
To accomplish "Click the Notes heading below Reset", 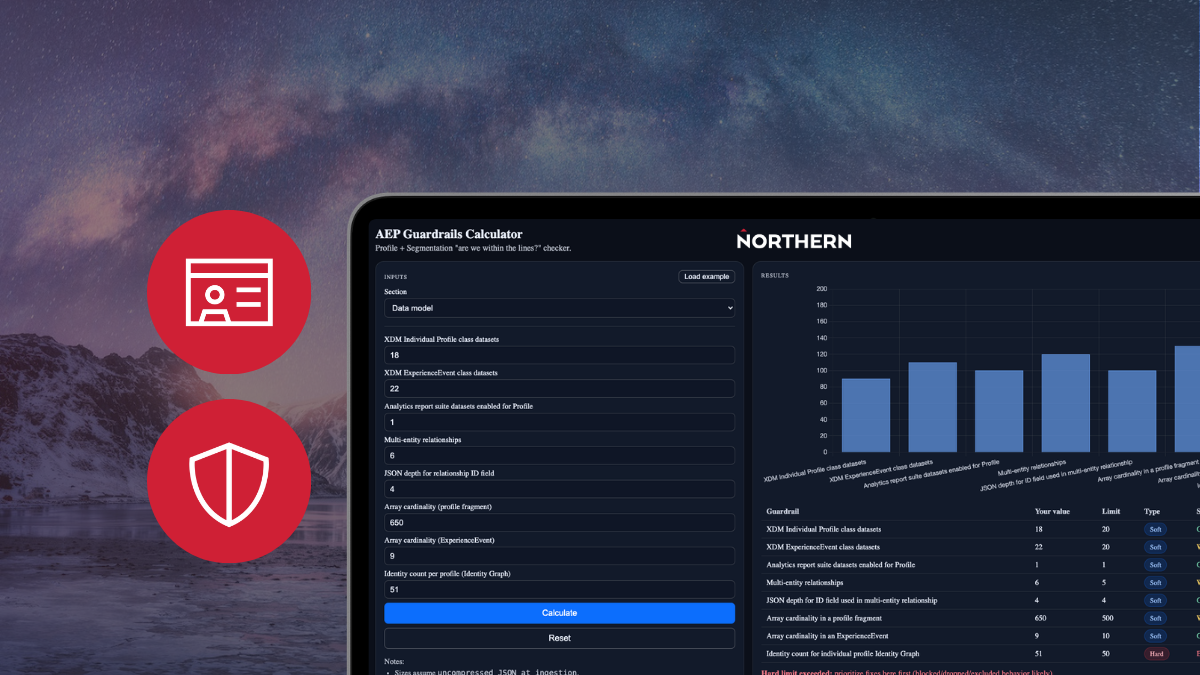I will [x=395, y=661].
